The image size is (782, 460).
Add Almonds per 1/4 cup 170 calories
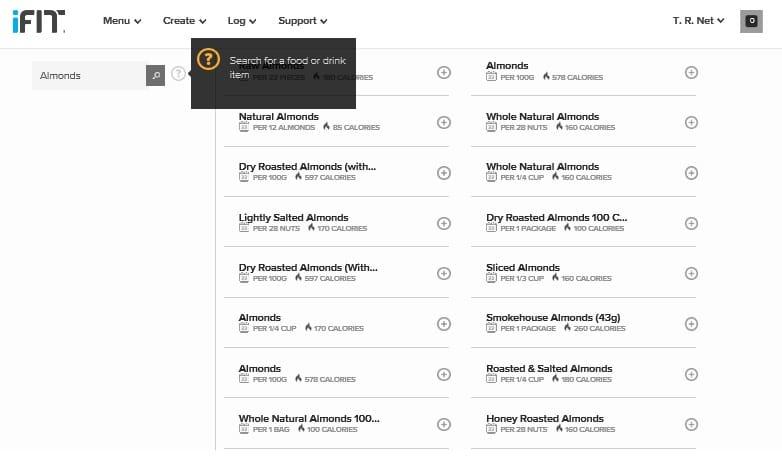tap(444, 324)
